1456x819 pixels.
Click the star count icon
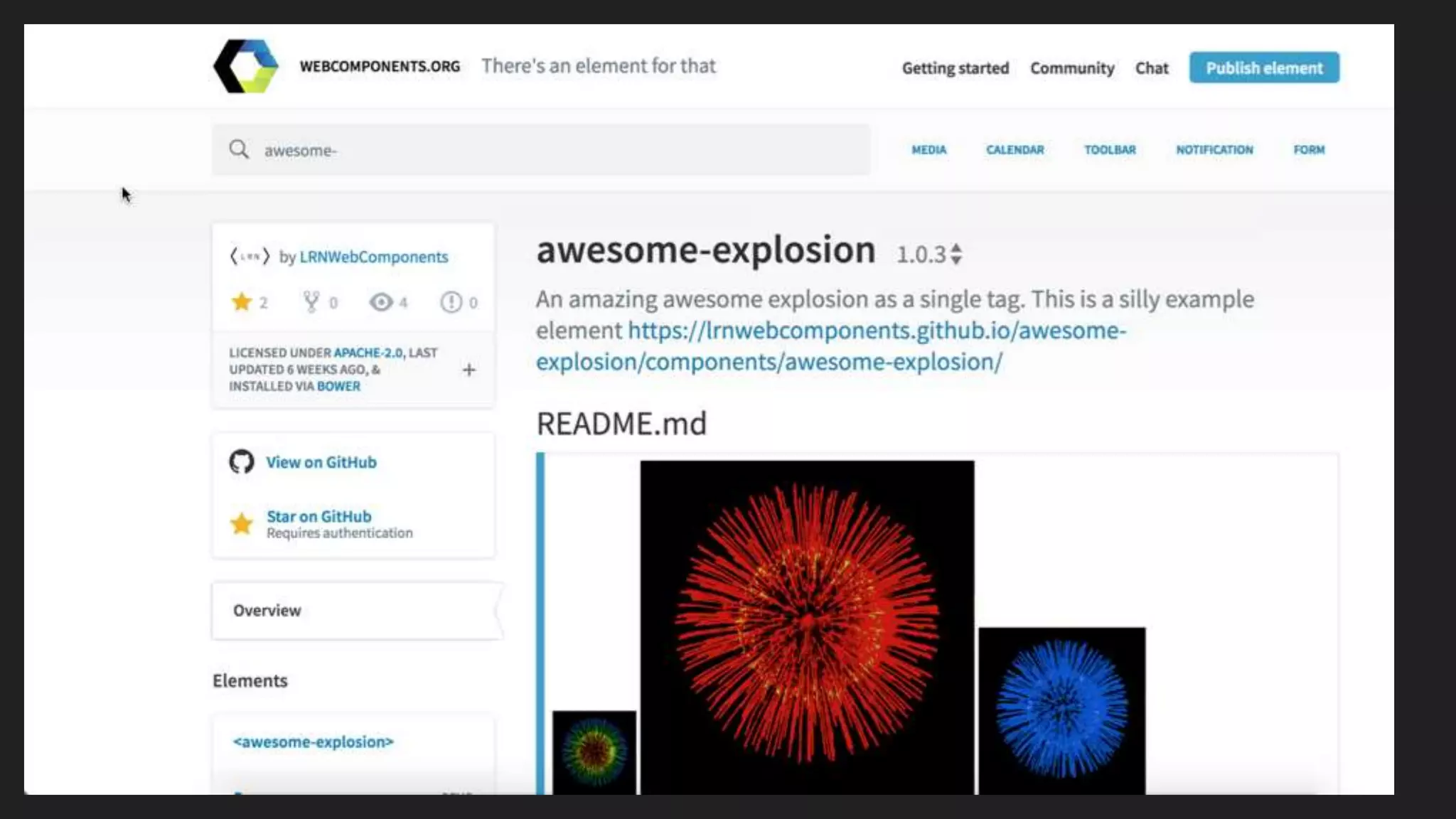click(x=242, y=302)
